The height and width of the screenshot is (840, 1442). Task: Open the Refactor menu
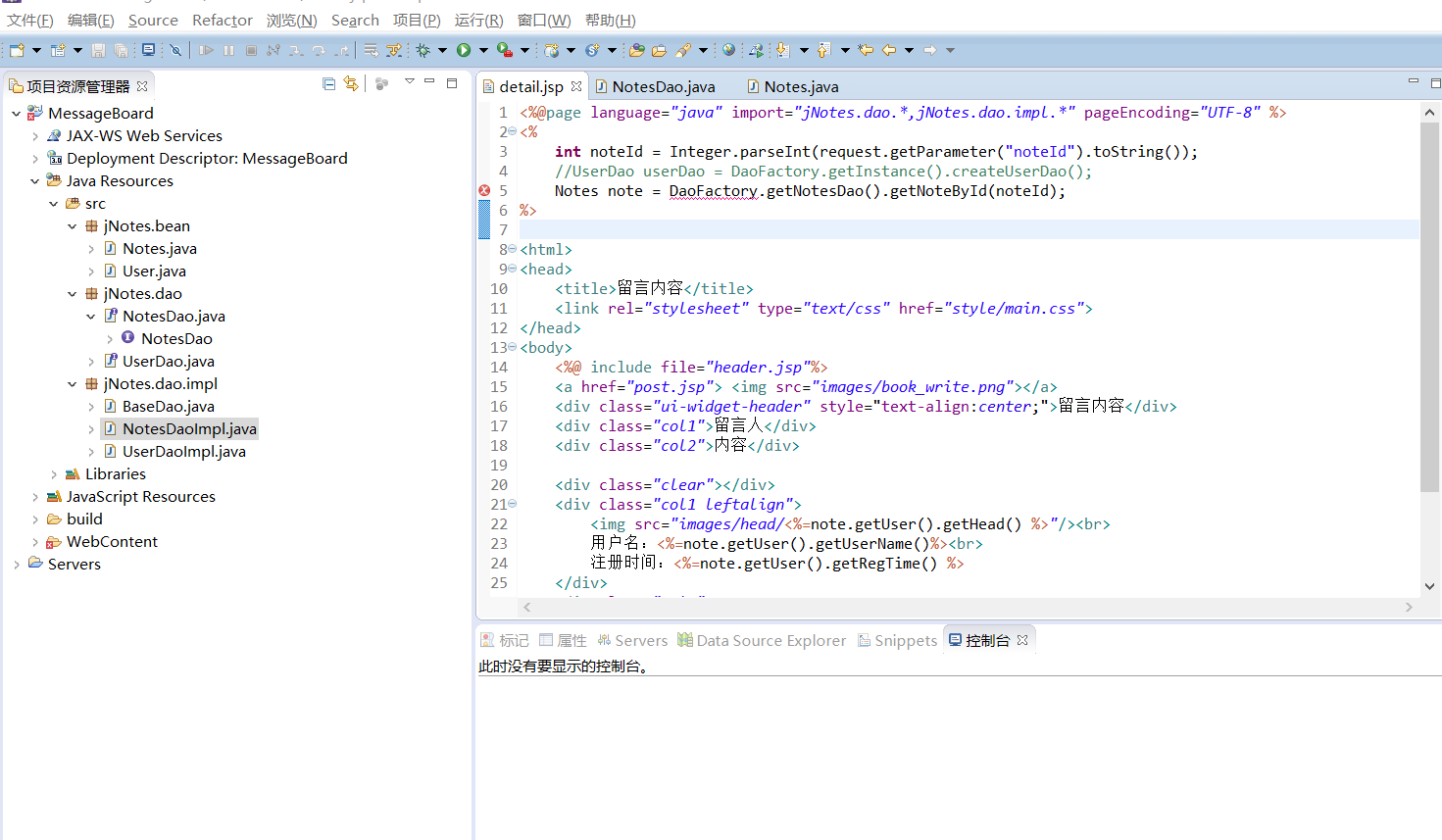point(223,20)
